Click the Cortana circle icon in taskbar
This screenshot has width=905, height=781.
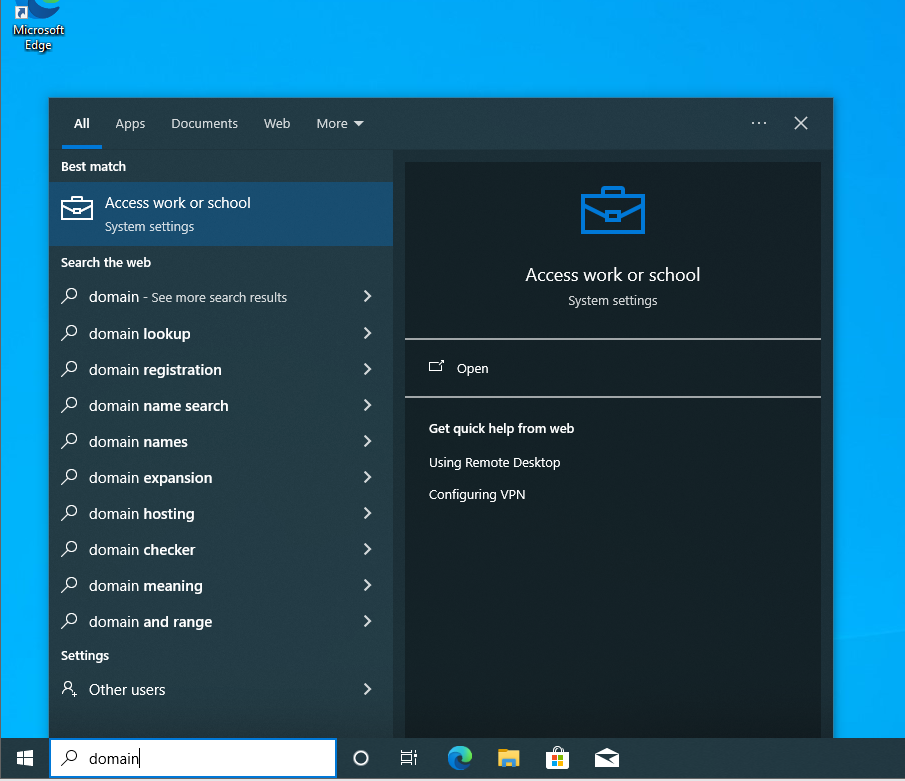pos(361,758)
